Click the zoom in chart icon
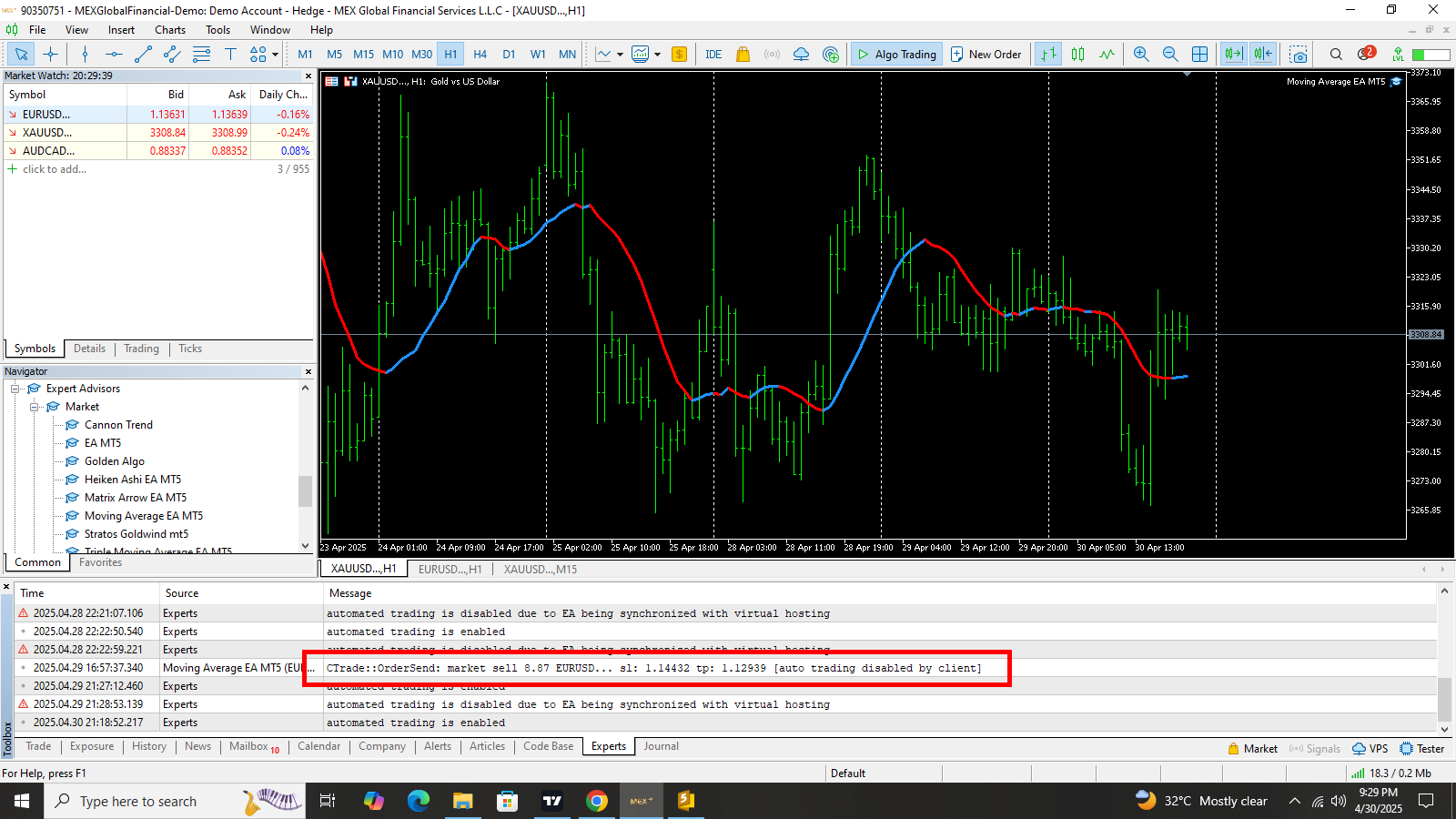Image resolution: width=1456 pixels, height=819 pixels. (1141, 55)
